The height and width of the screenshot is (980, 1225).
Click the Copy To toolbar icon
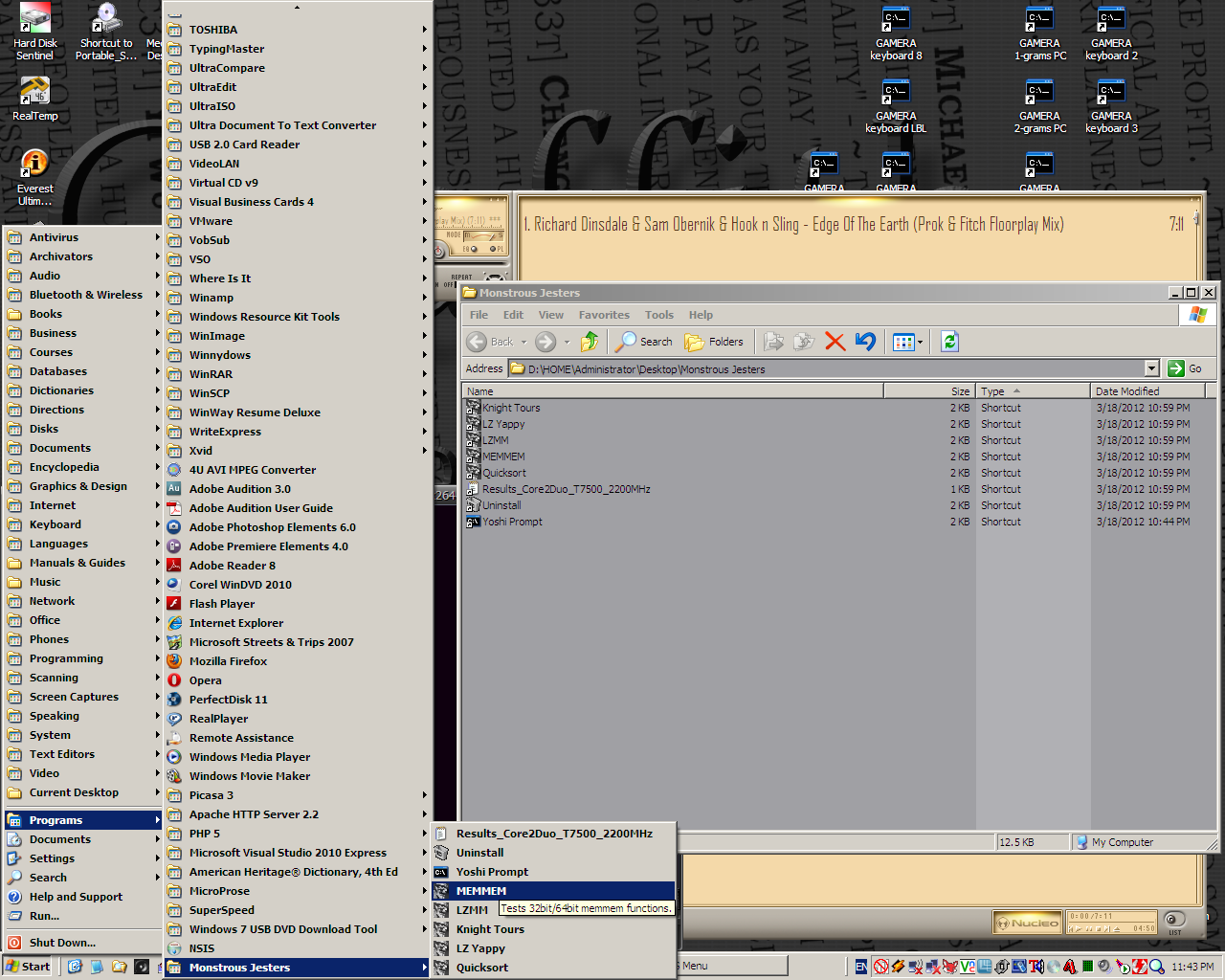pos(805,342)
